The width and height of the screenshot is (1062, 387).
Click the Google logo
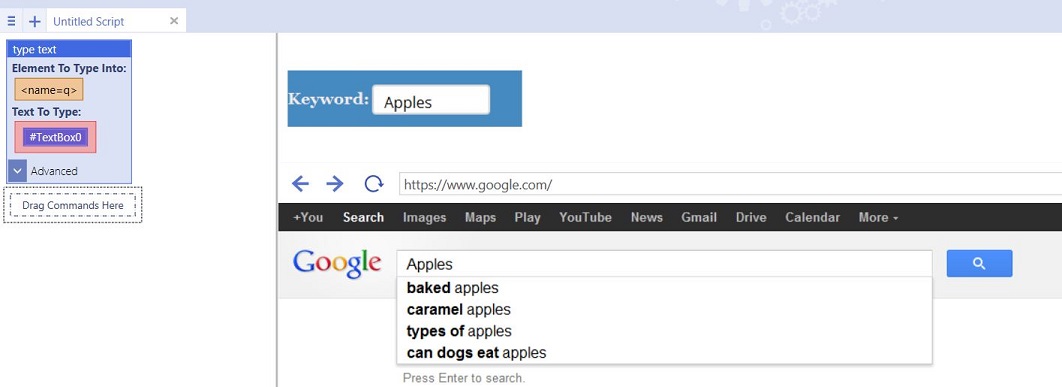[337, 264]
